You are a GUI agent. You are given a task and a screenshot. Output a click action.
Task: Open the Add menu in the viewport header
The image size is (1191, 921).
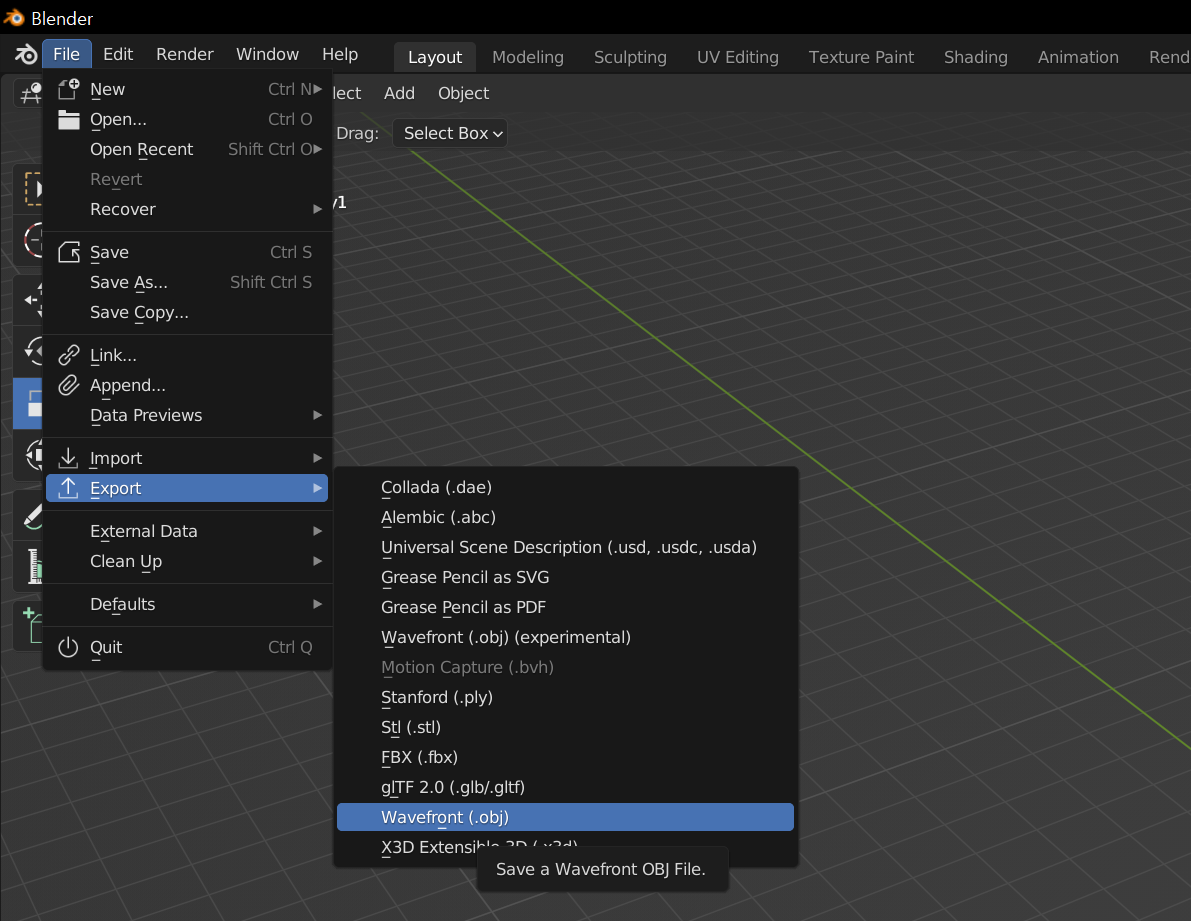pyautogui.click(x=399, y=93)
